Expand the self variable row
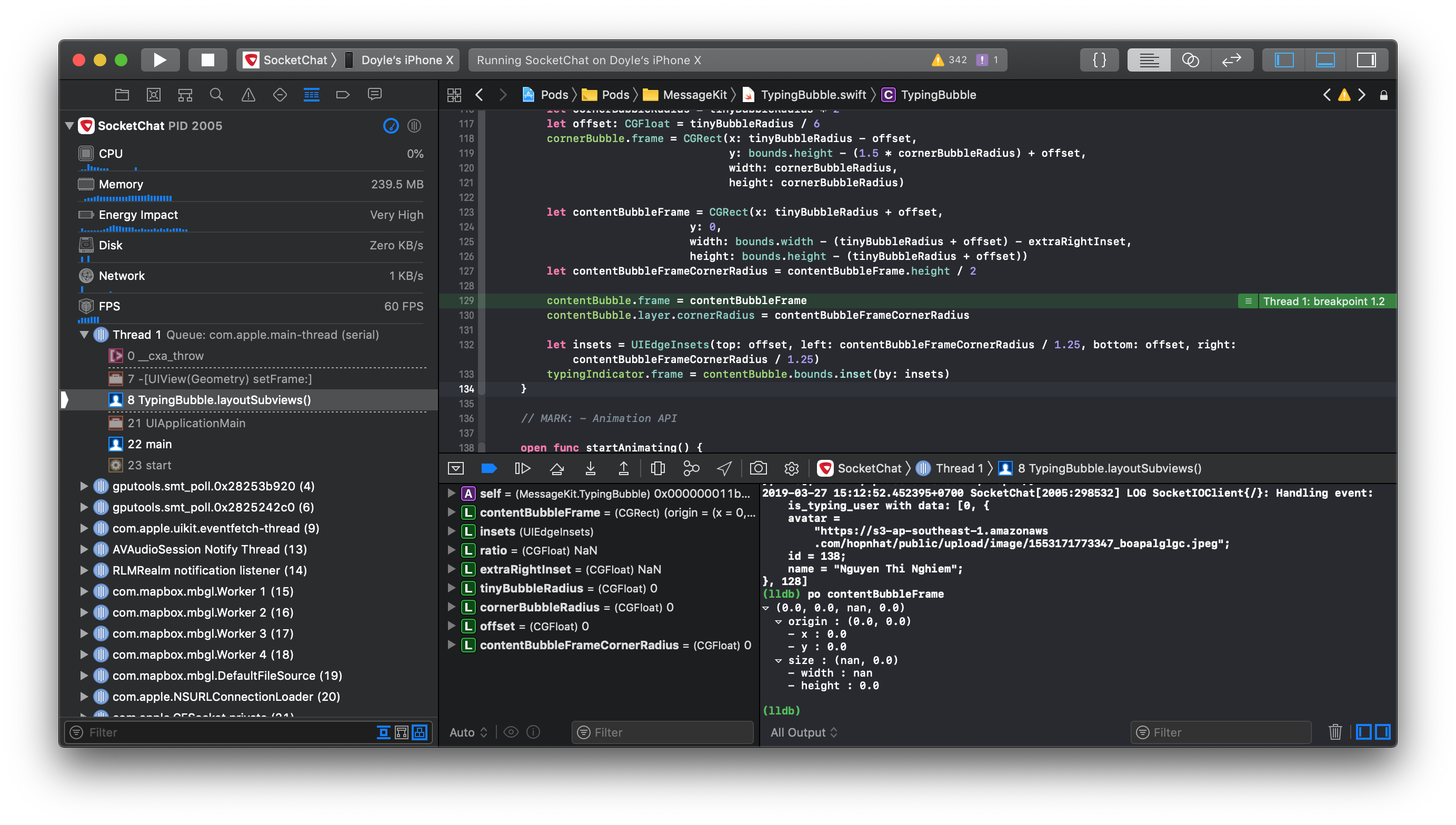Image resolution: width=1456 pixels, height=825 pixels. click(452, 494)
